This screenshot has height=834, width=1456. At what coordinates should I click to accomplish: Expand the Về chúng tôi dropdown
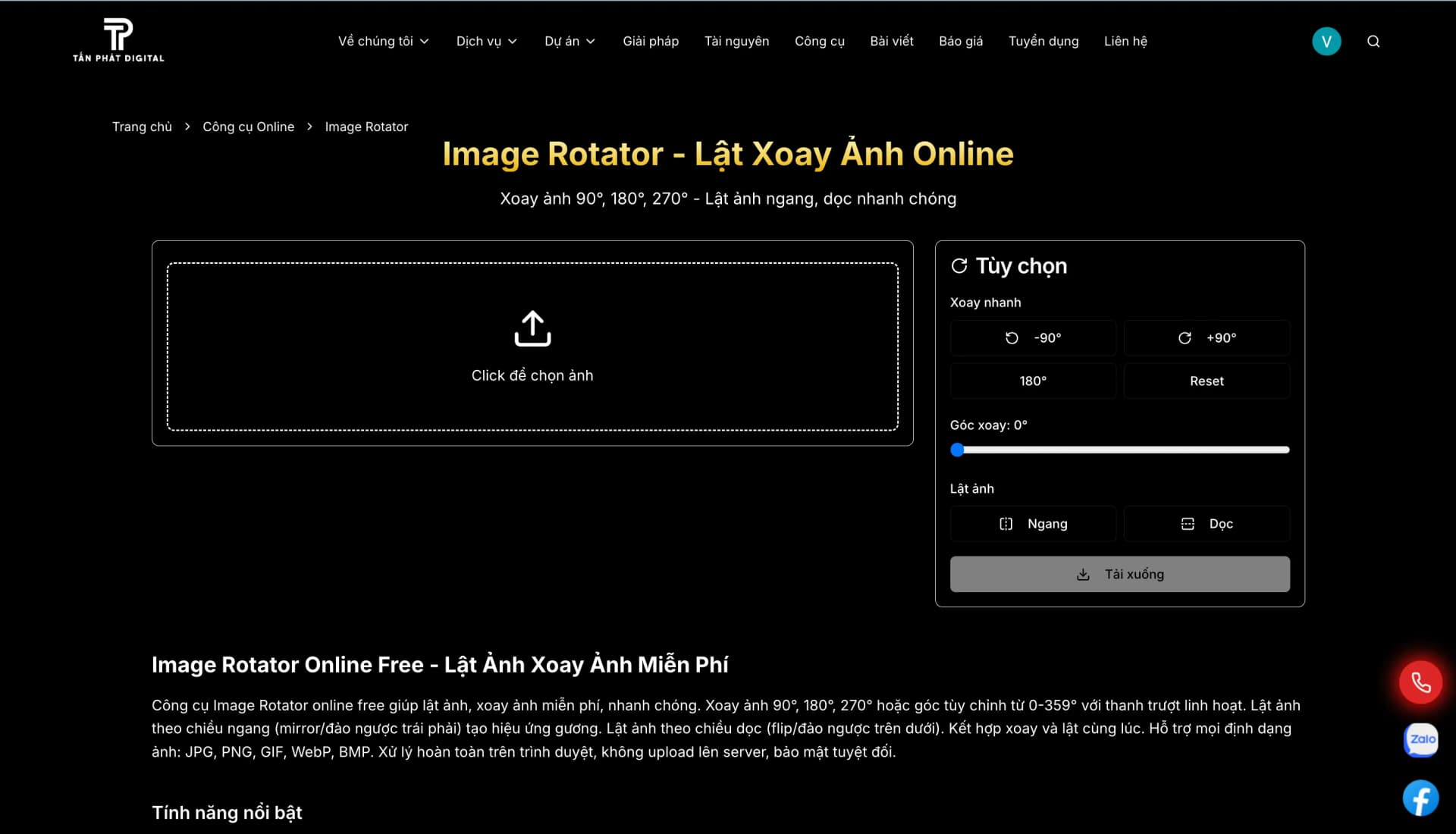click(x=383, y=41)
